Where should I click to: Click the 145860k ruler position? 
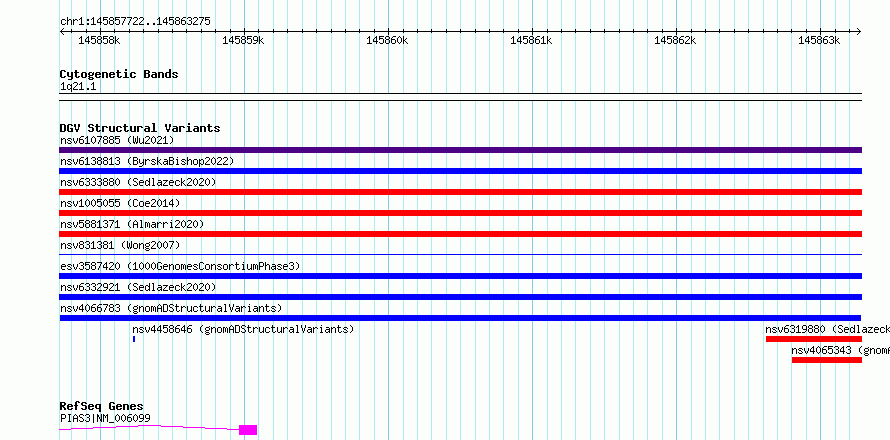388,40
